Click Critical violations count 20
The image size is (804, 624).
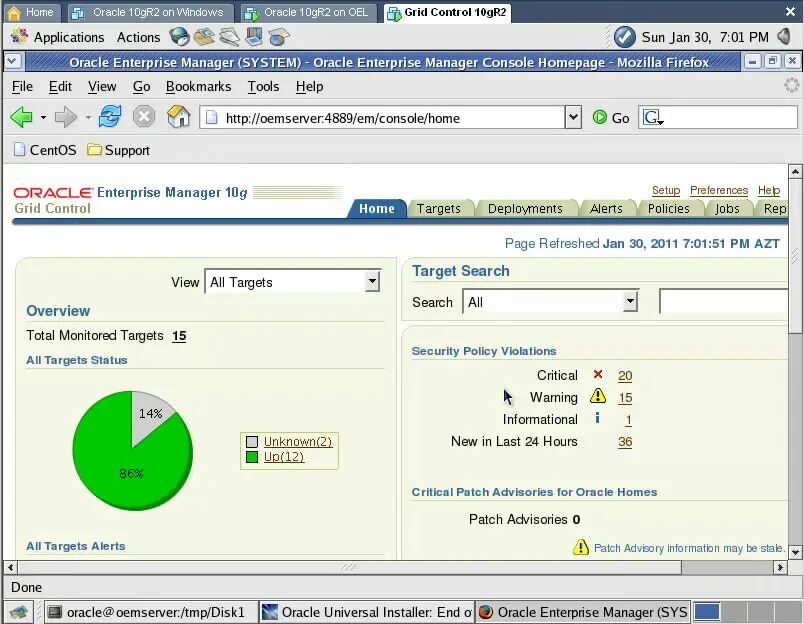pyautogui.click(x=625, y=376)
